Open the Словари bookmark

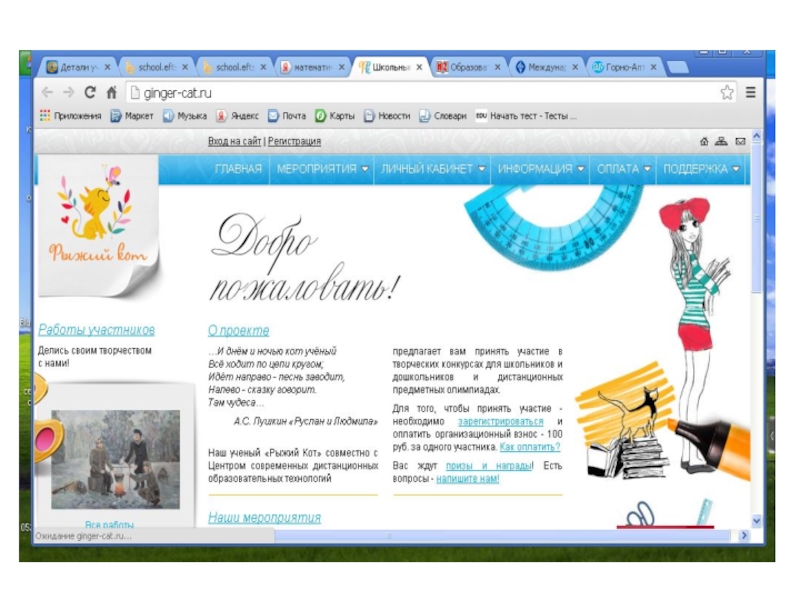pyautogui.click(x=443, y=116)
